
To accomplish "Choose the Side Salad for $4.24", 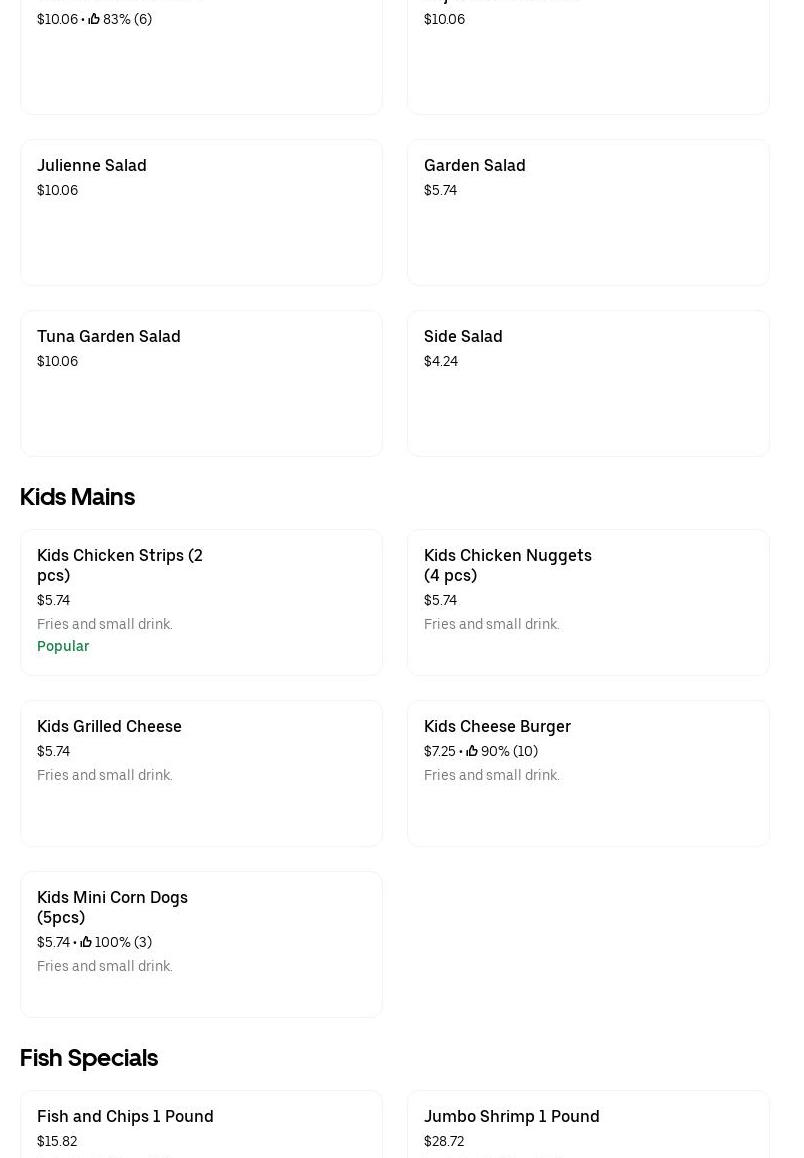I will click(588, 383).
